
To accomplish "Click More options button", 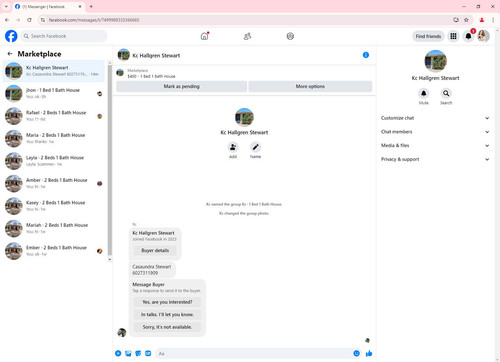I will (310, 86).
